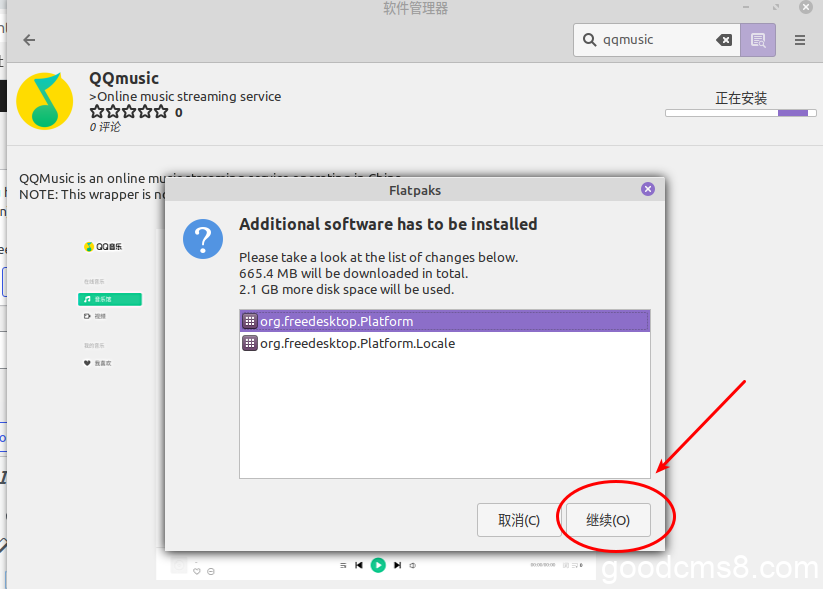Close the Flatpaks dialog with the purple X
823x589 pixels.
(x=648, y=189)
